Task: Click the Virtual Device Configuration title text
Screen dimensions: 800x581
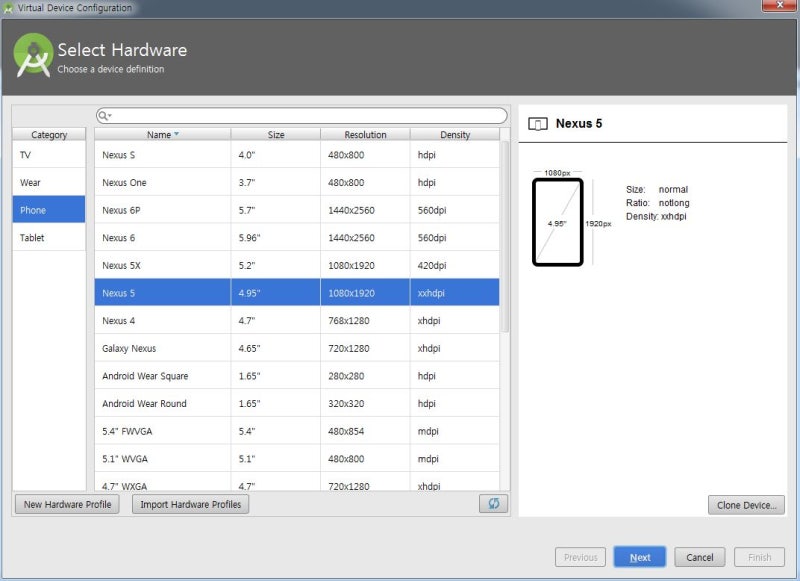Action: (x=74, y=8)
